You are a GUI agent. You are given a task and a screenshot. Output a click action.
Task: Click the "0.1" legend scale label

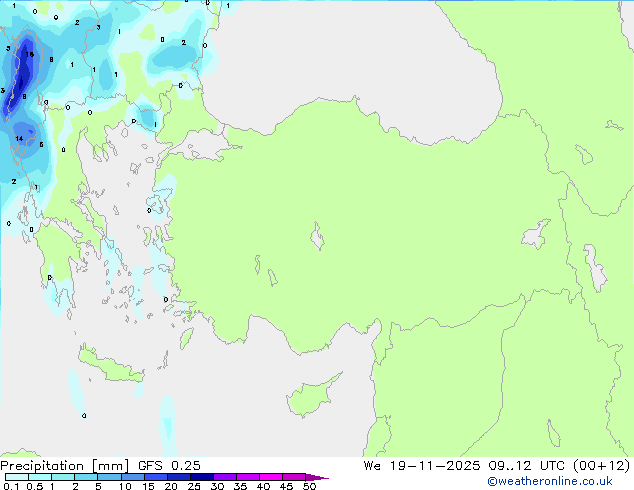click(x=11, y=486)
